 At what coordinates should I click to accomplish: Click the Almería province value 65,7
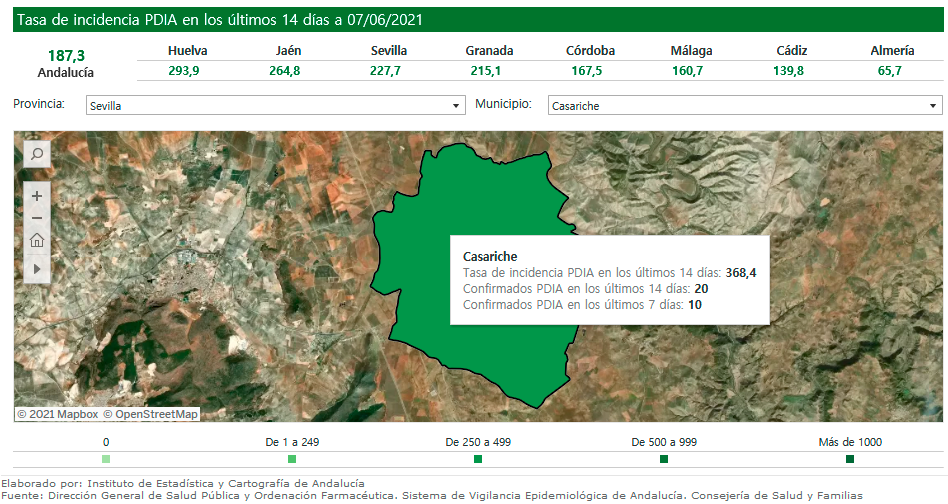click(890, 71)
